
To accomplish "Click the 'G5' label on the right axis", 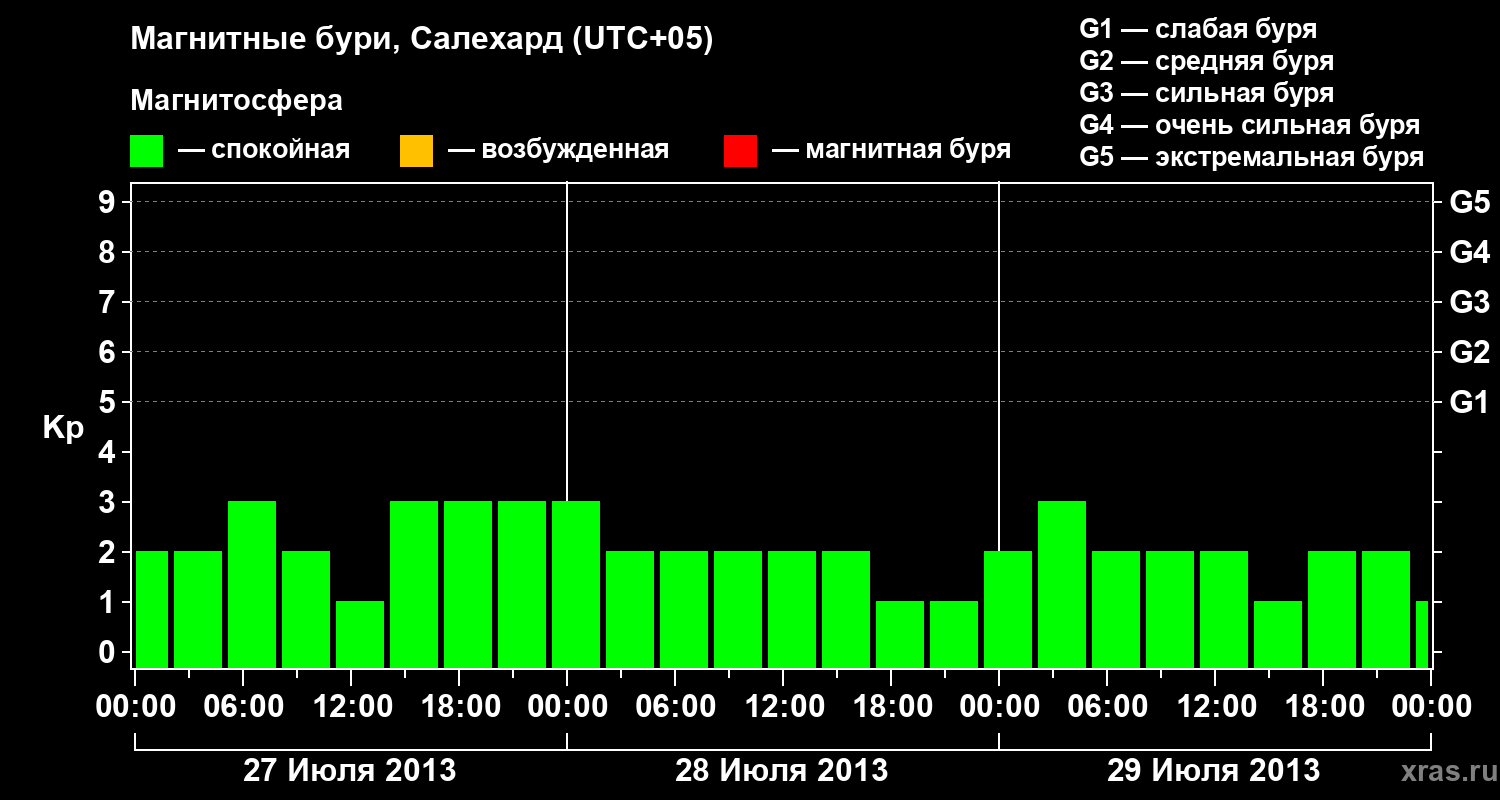I will pyautogui.click(x=1469, y=202).
